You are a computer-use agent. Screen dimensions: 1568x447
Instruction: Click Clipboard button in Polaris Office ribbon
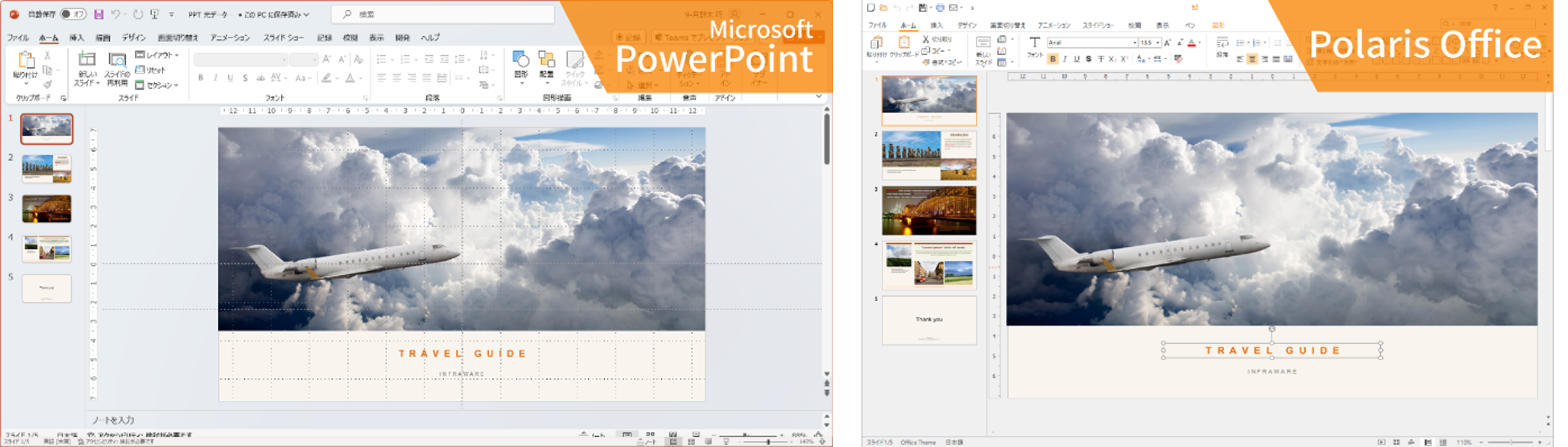tap(904, 46)
